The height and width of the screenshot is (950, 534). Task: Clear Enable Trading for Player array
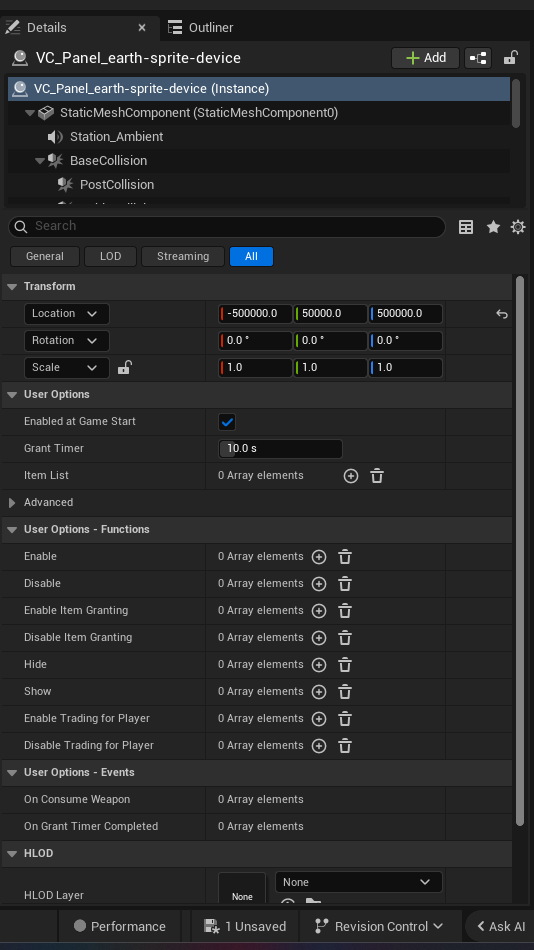click(x=345, y=719)
